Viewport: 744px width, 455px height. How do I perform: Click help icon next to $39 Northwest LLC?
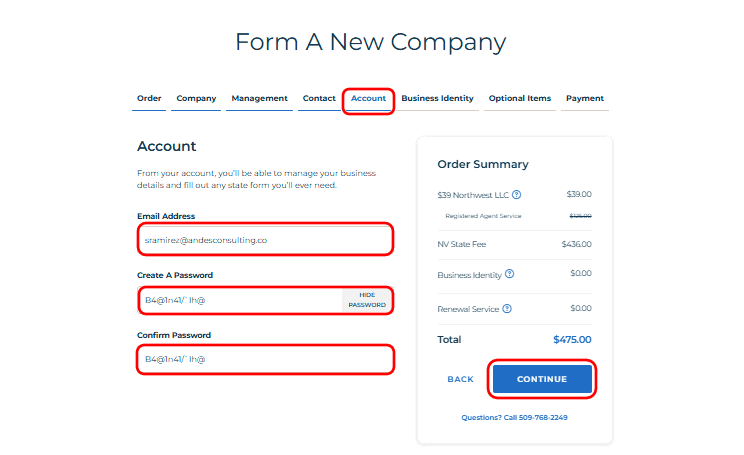(x=517, y=195)
